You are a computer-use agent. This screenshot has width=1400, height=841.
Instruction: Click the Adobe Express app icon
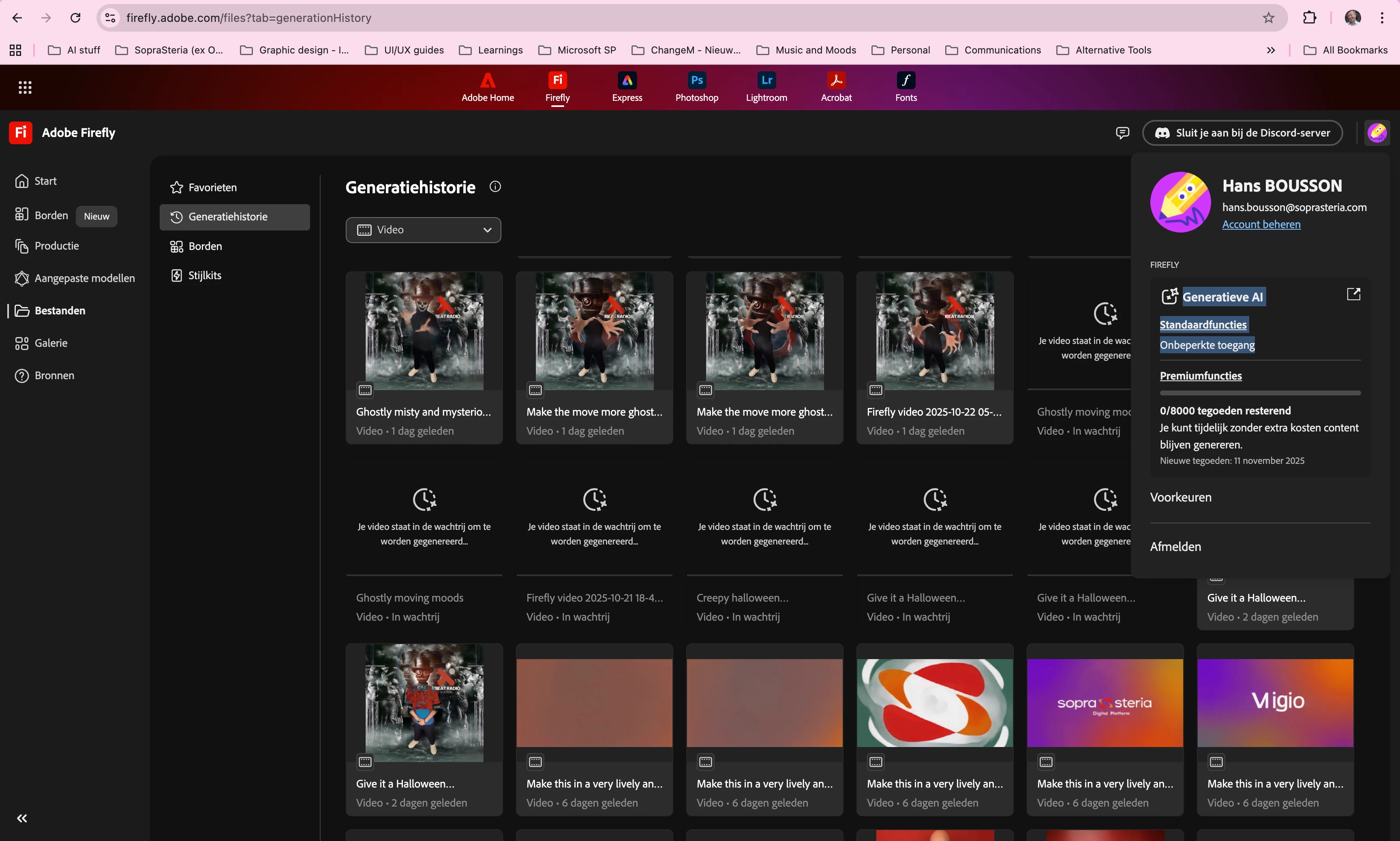click(x=627, y=81)
